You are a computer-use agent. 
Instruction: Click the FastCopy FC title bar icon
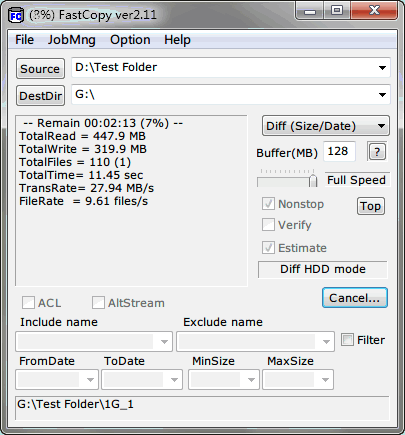click(16, 15)
